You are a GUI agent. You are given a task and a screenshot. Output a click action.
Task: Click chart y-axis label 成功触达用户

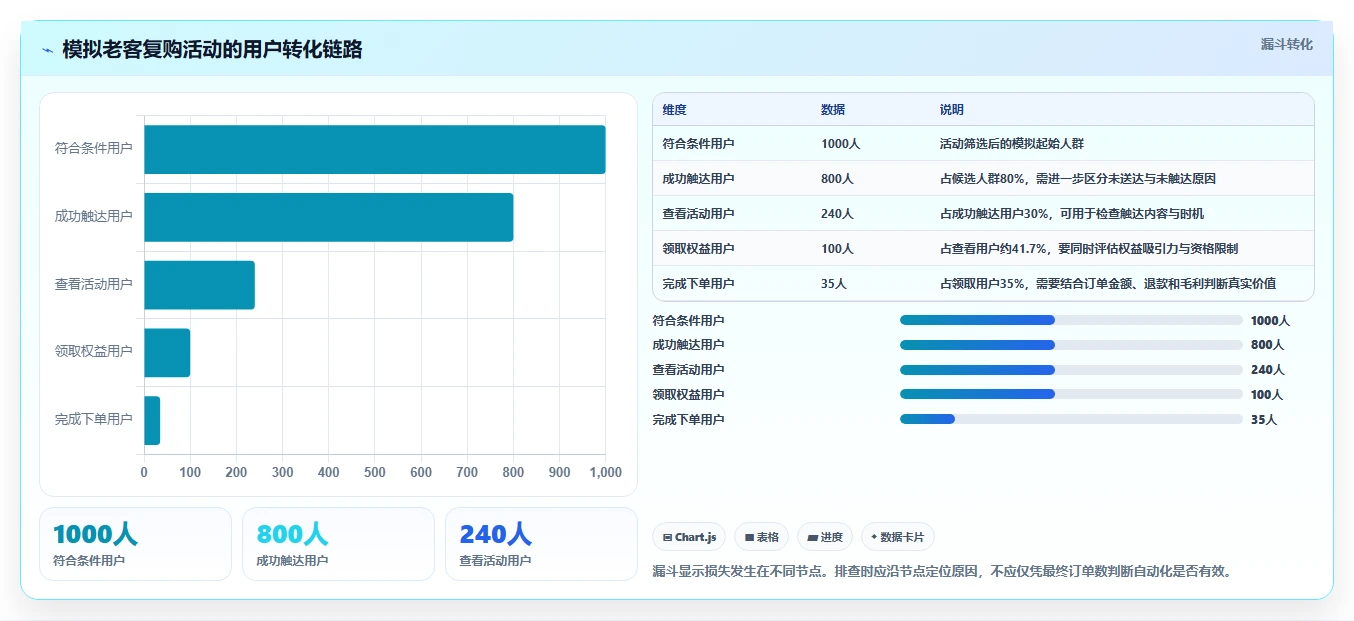[x=93, y=217]
